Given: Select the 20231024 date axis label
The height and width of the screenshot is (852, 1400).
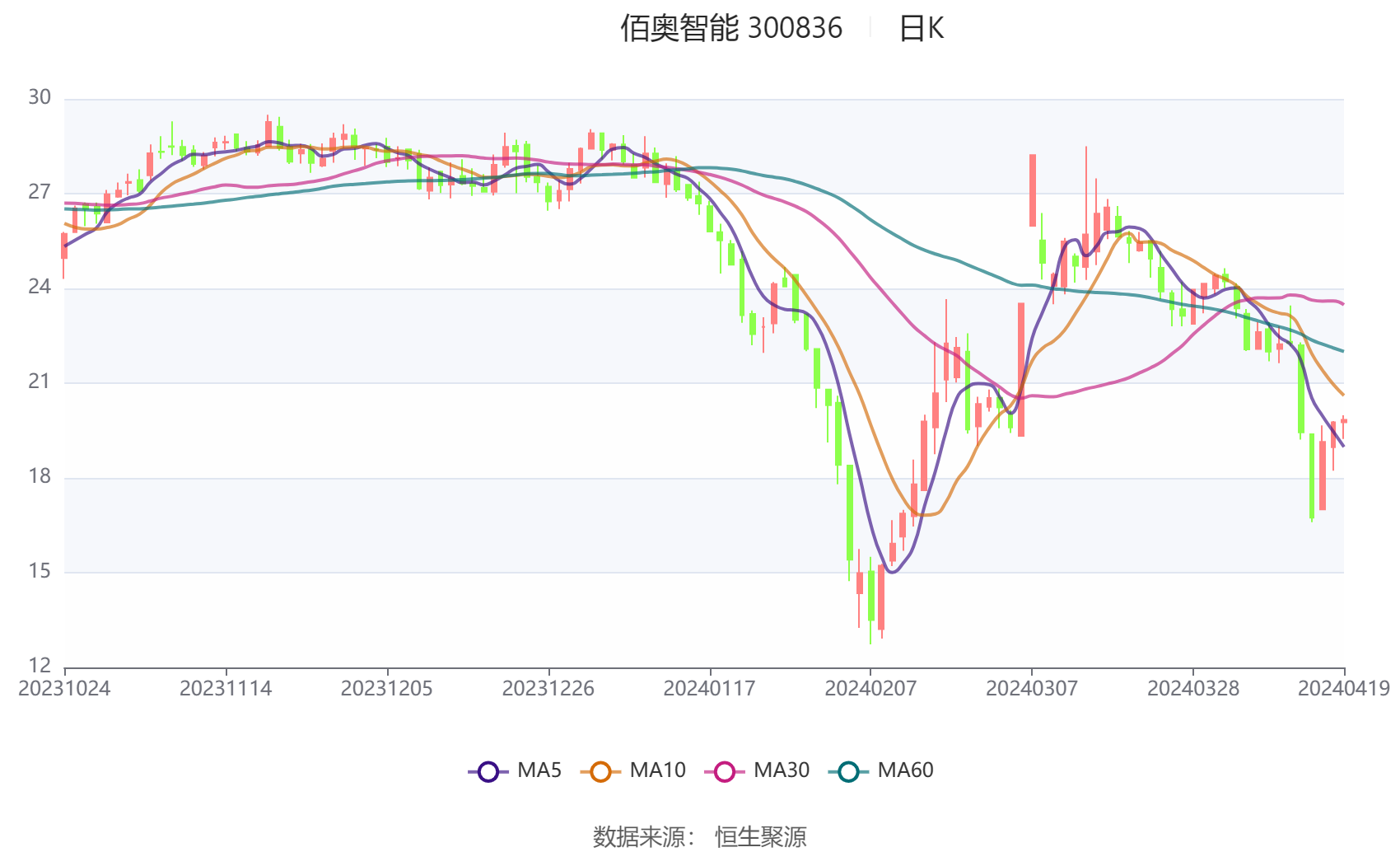Looking at the screenshot, I should pyautogui.click(x=64, y=689).
